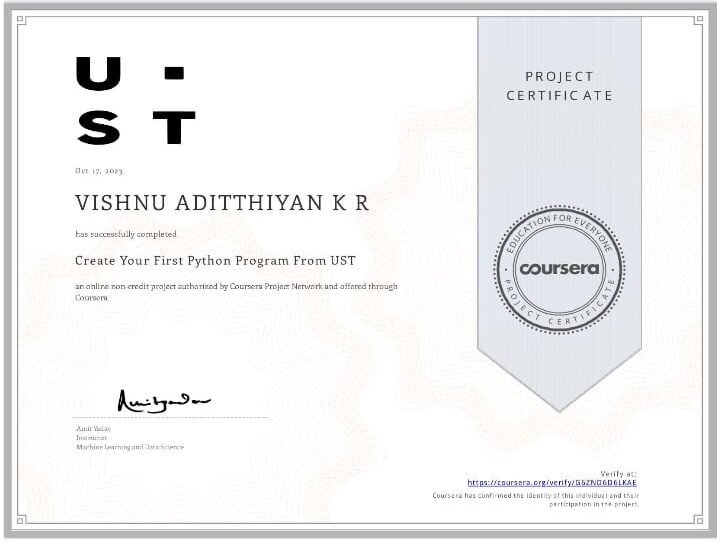
Task: Click the online non-credit project description
Action: (x=236, y=291)
